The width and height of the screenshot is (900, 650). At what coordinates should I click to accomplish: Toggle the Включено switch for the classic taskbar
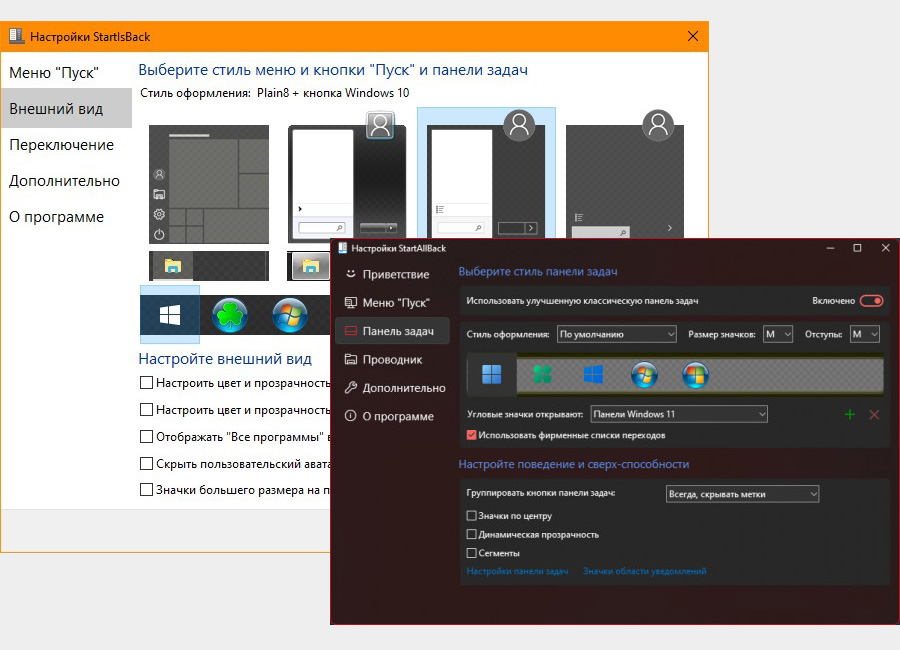click(871, 301)
